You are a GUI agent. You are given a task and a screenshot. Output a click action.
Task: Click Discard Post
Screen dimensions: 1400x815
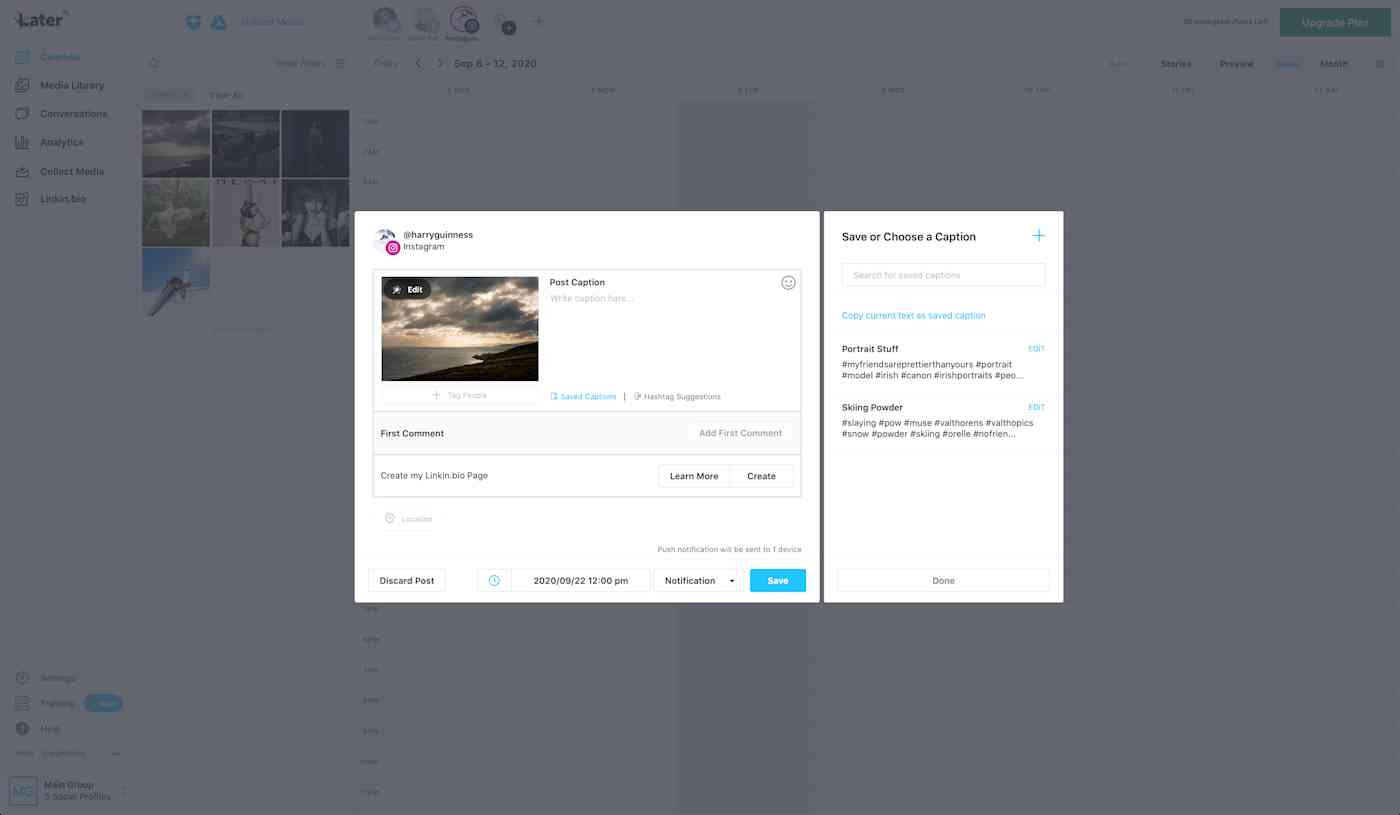(x=407, y=580)
